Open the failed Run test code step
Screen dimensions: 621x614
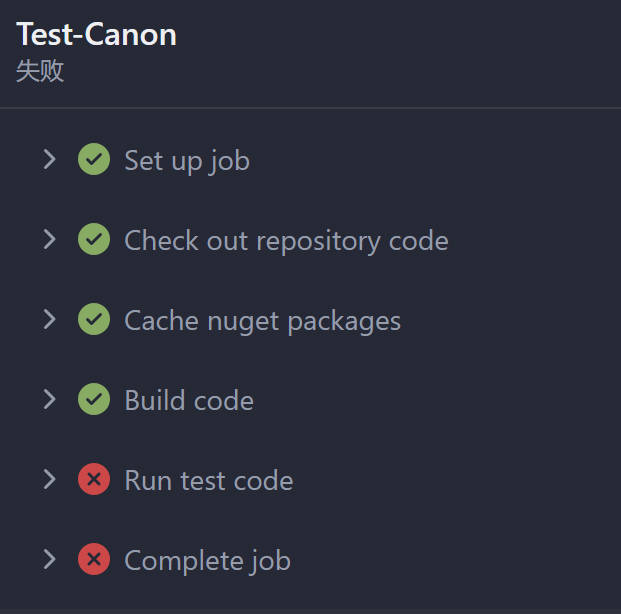pos(209,480)
